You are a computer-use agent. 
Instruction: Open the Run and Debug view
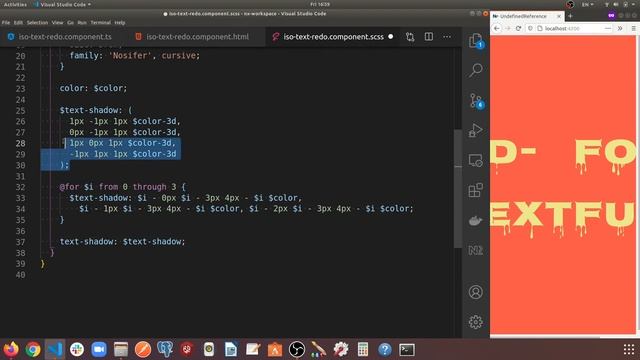tap(476, 130)
